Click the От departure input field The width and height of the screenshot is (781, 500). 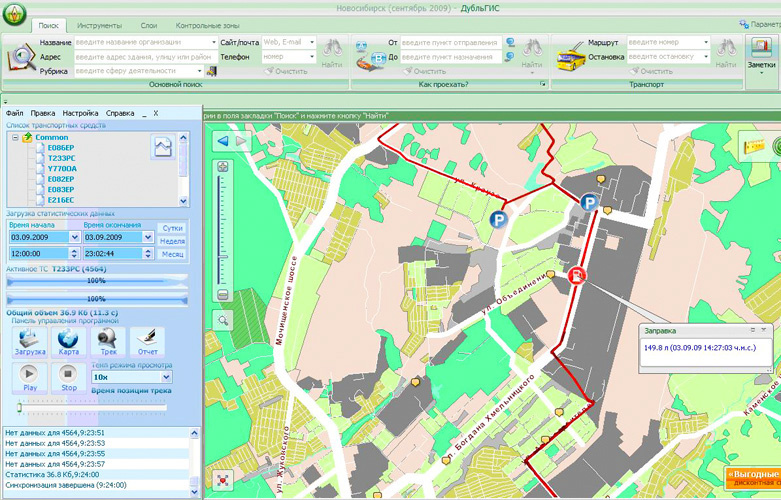tap(451, 42)
